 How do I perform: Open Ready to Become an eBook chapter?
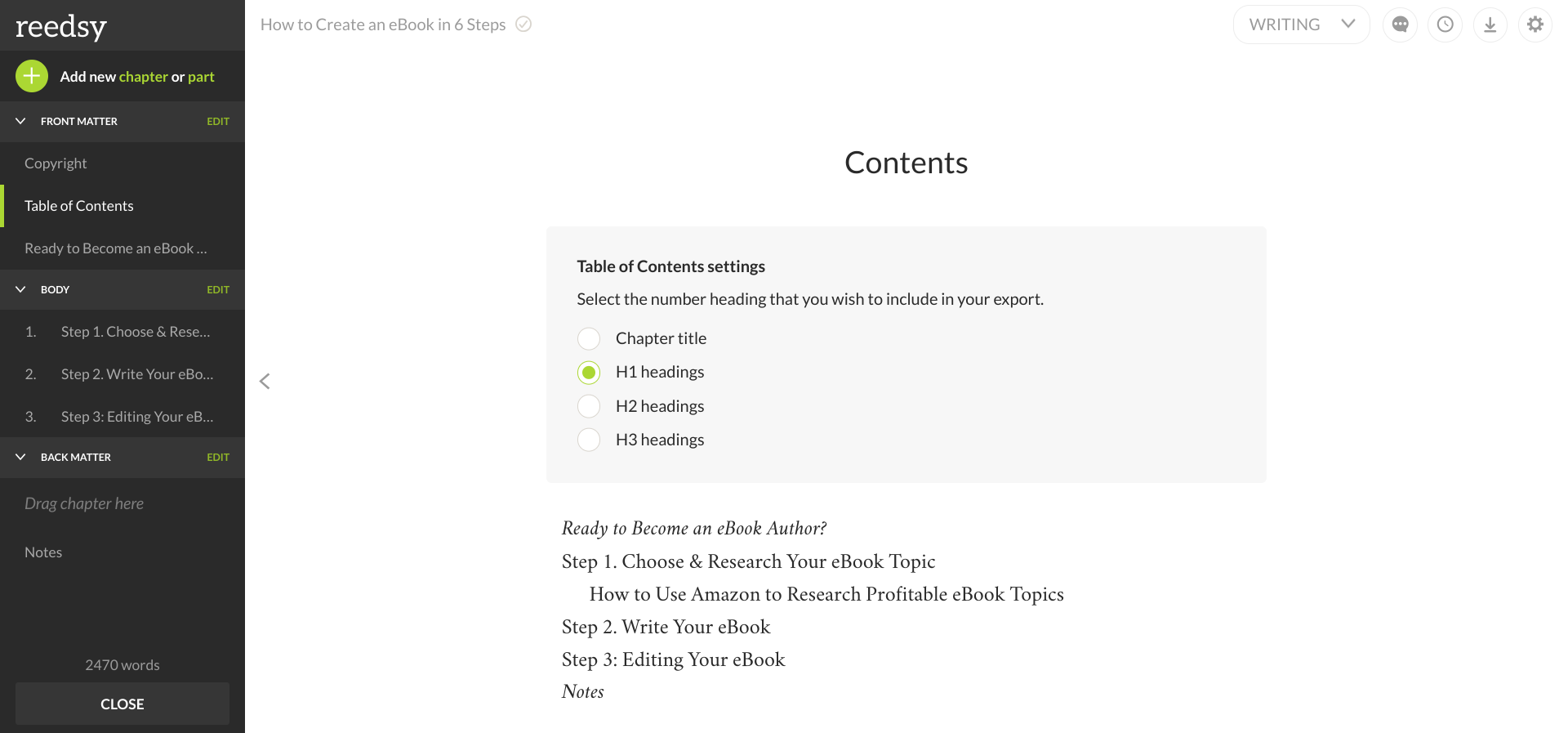pyautogui.click(x=122, y=248)
